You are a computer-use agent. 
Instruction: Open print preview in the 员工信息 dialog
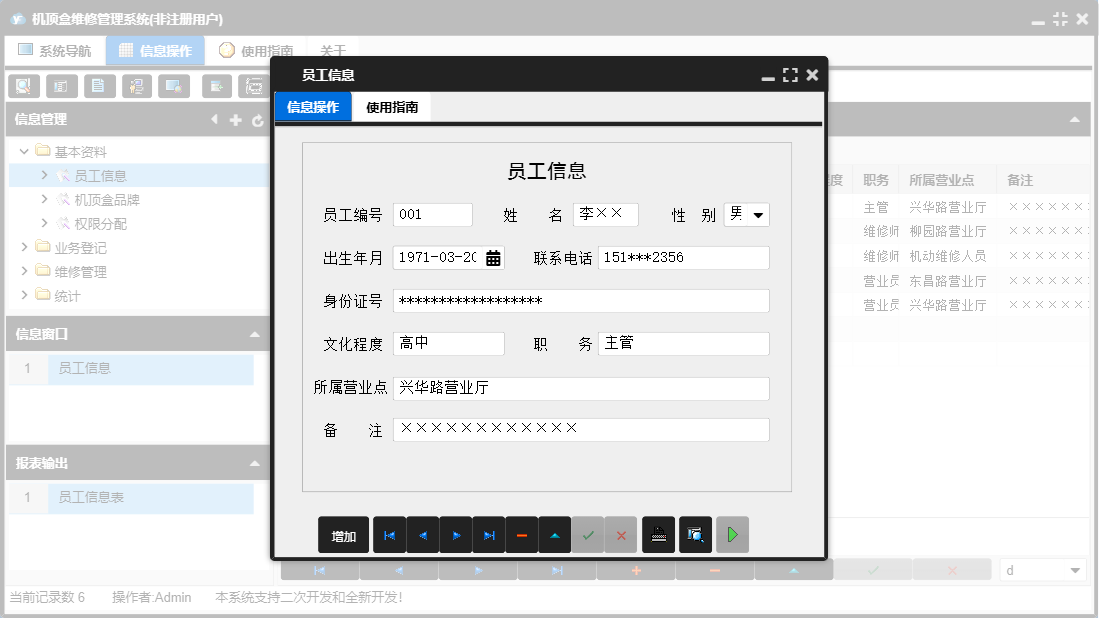[695, 534]
